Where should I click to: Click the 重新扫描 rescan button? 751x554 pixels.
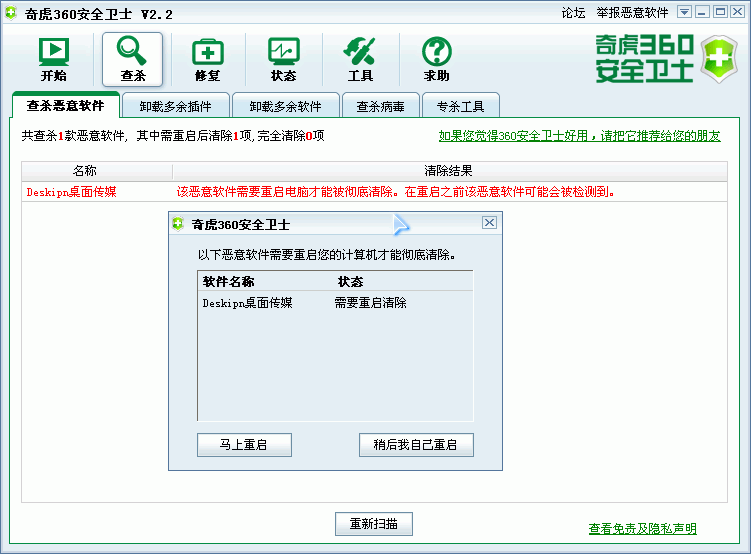(374, 524)
